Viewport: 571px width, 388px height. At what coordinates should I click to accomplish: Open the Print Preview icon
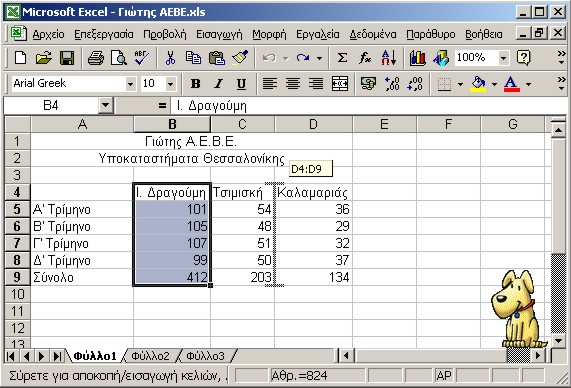[x=119, y=58]
